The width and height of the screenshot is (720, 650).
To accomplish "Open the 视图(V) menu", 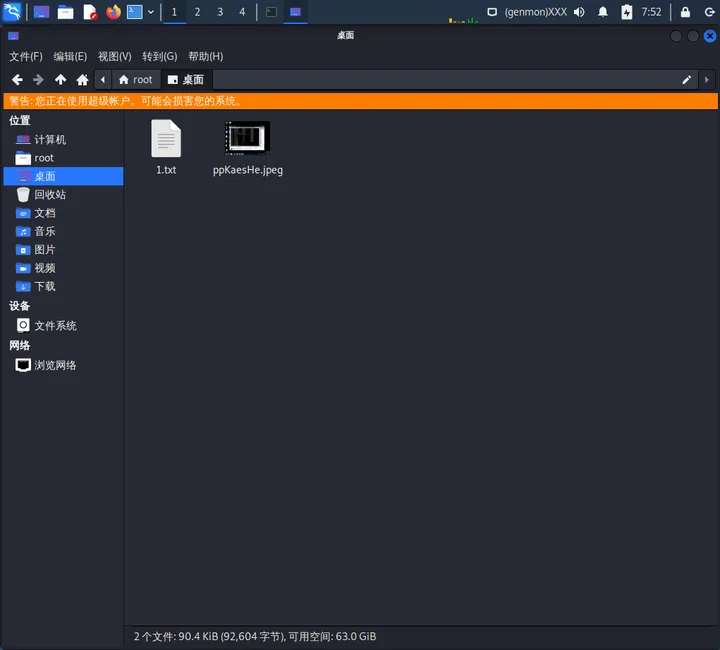I will coord(114,56).
